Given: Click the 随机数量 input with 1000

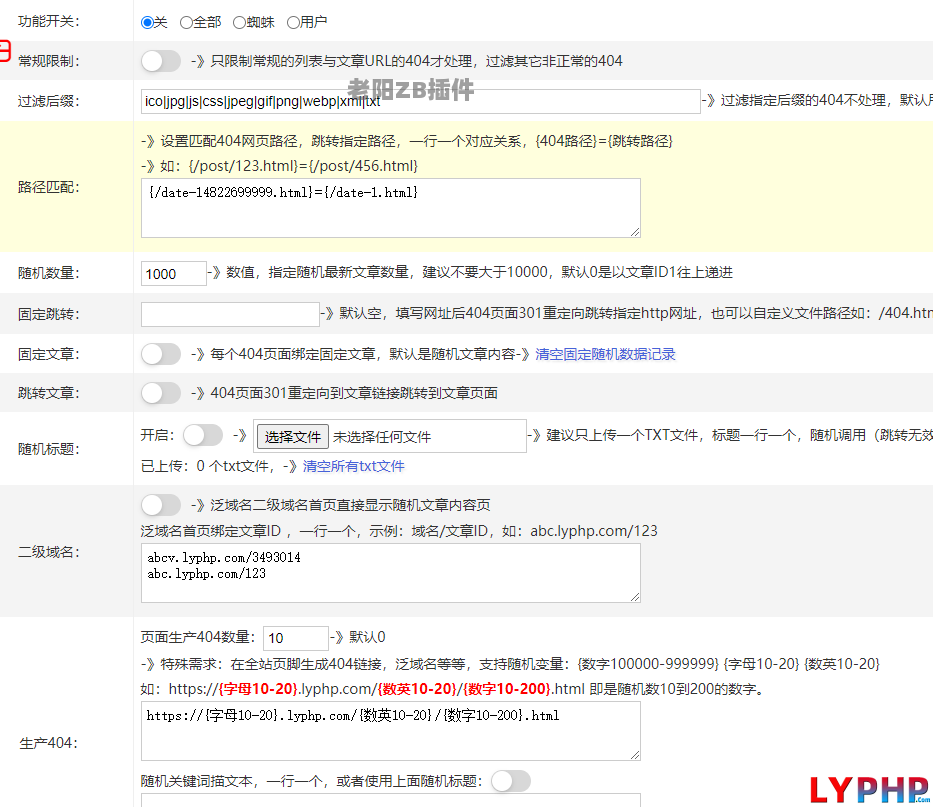Looking at the screenshot, I should point(174,274).
